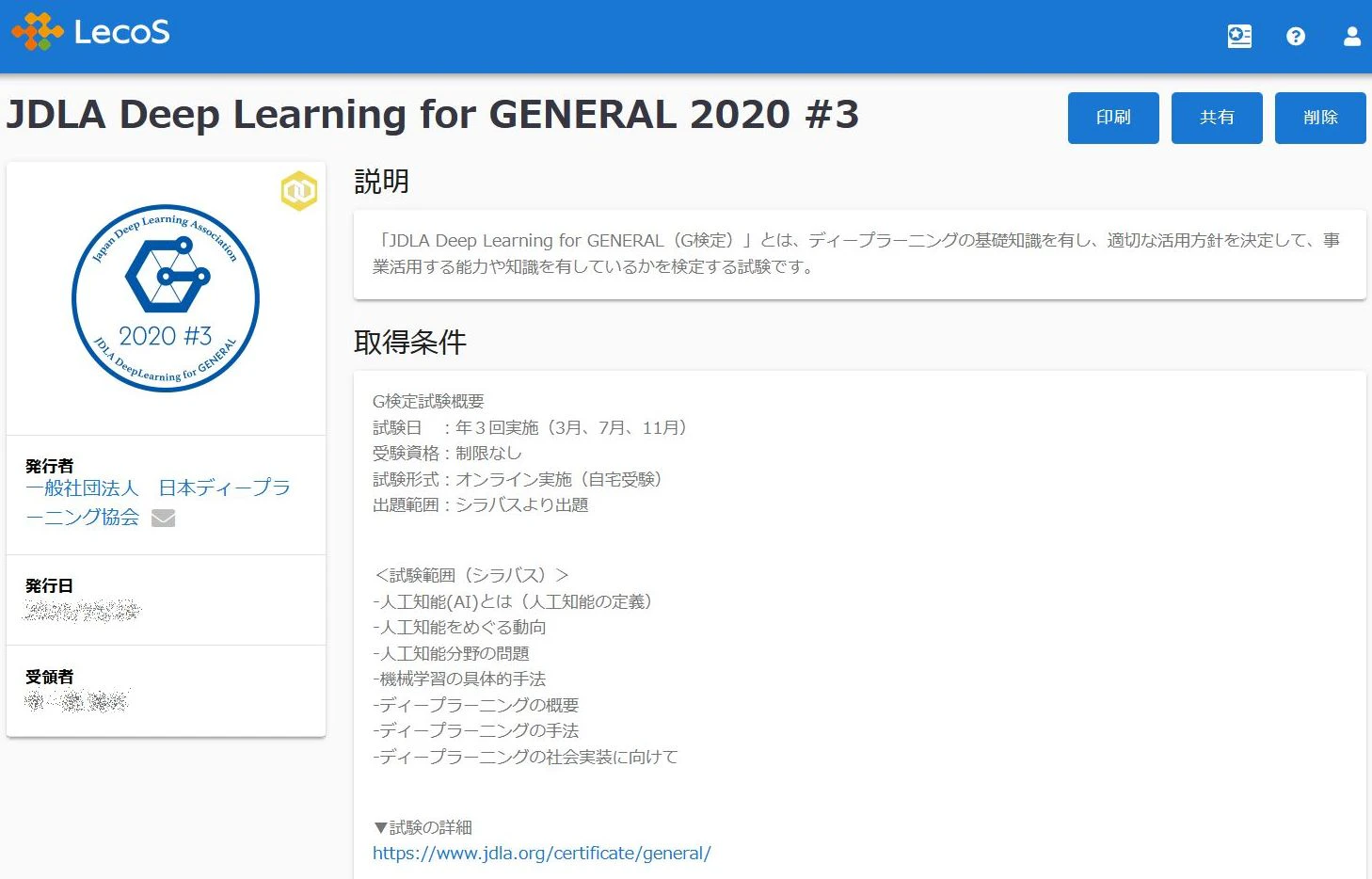This screenshot has width=1372, height=879.
Task: Click the 人工知能(AI)とは syllabus line
Action: pos(516,602)
